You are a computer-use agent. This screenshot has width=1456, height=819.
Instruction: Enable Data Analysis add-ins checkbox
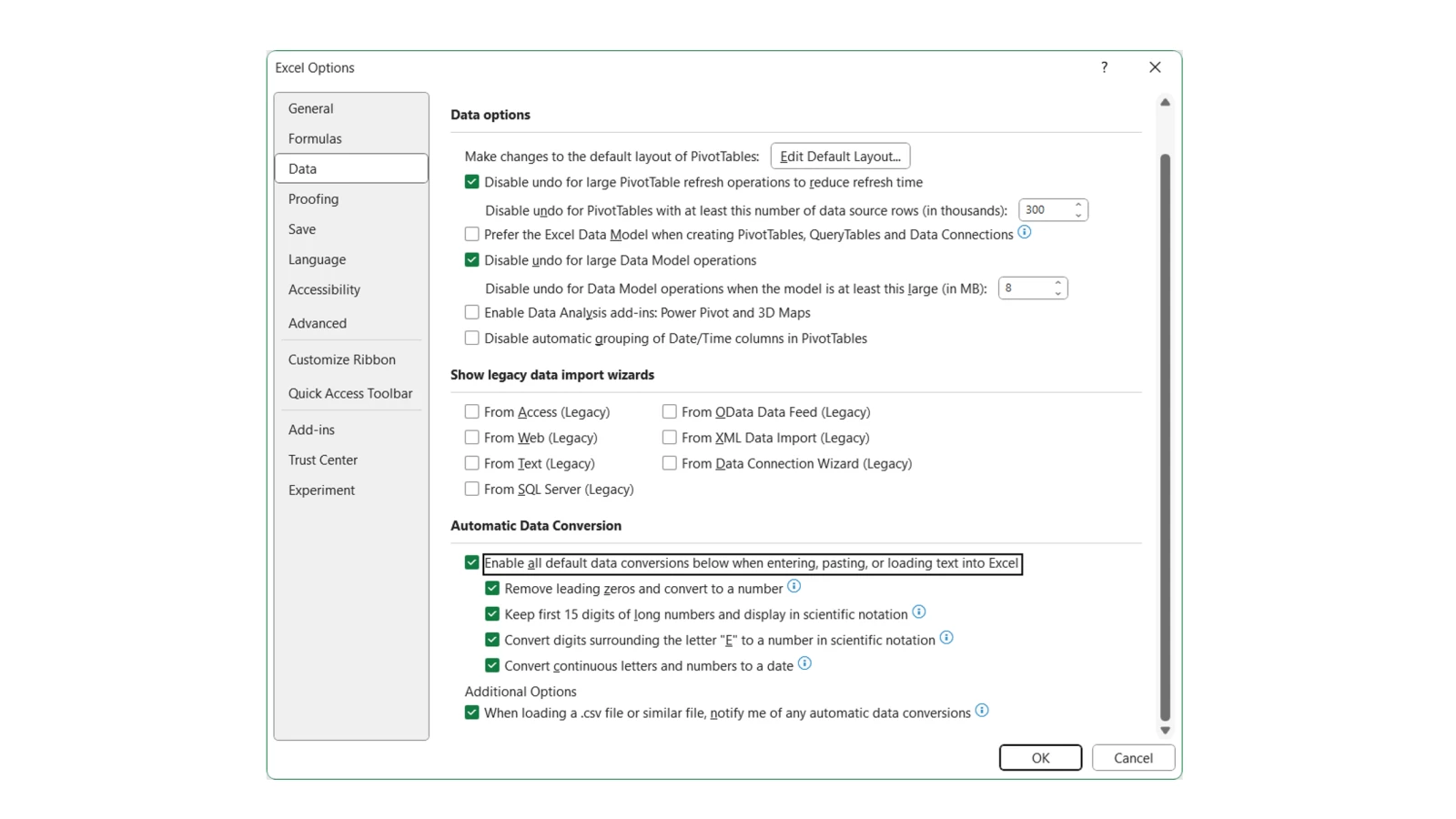click(471, 312)
